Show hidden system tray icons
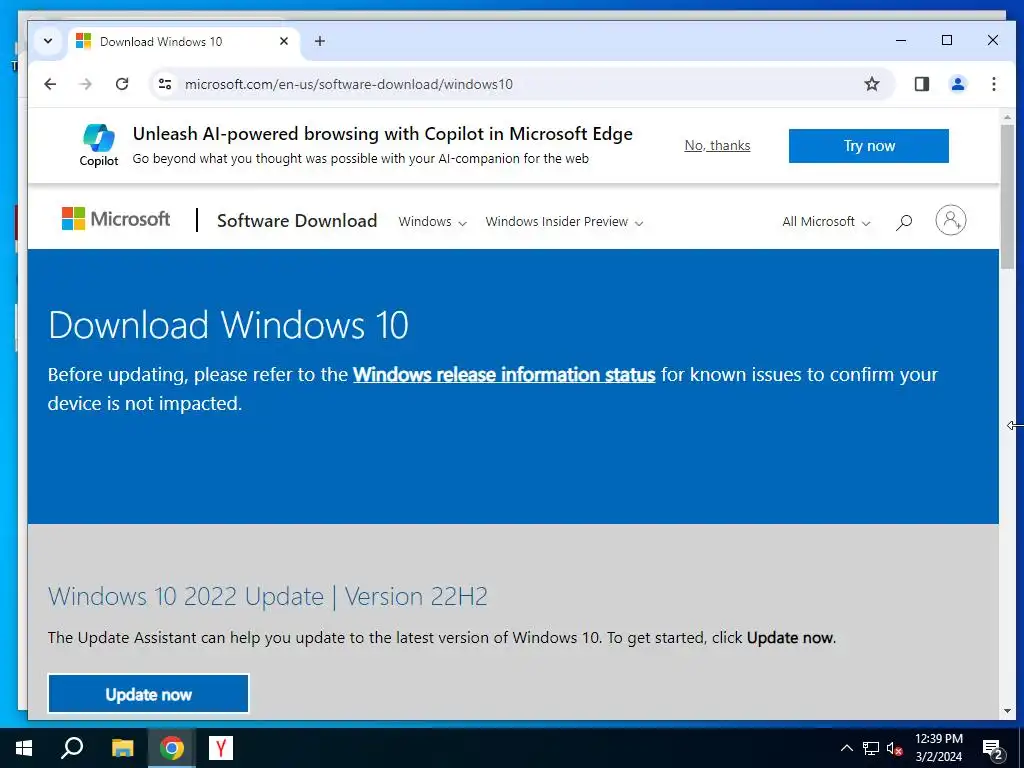Image resolution: width=1024 pixels, height=768 pixels. pyautogui.click(x=846, y=748)
